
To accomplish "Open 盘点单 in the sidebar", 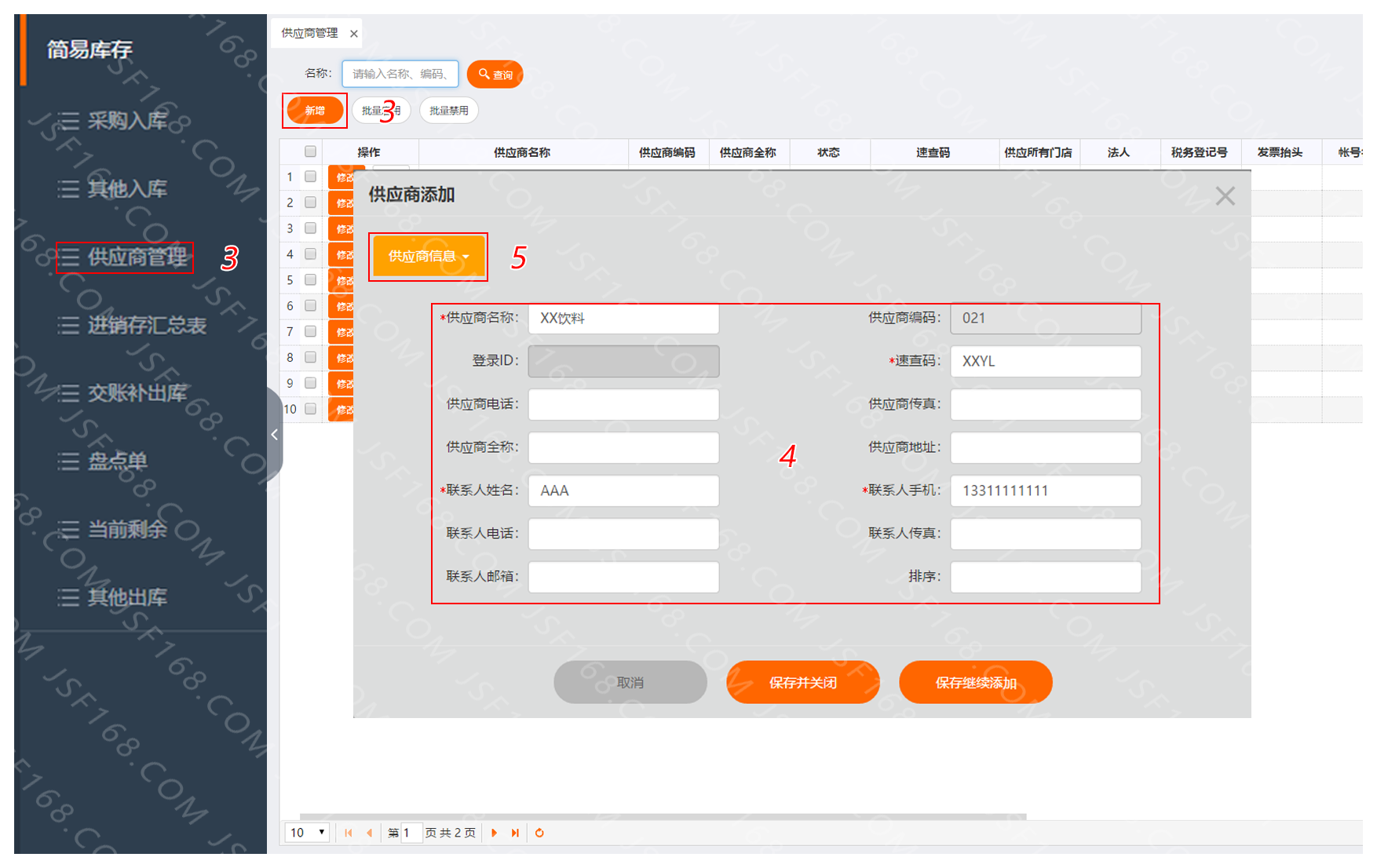I will [x=117, y=461].
